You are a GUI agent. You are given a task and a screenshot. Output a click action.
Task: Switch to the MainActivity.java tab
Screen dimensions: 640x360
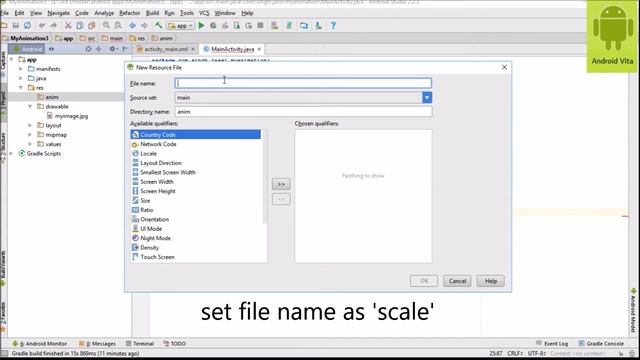point(232,49)
